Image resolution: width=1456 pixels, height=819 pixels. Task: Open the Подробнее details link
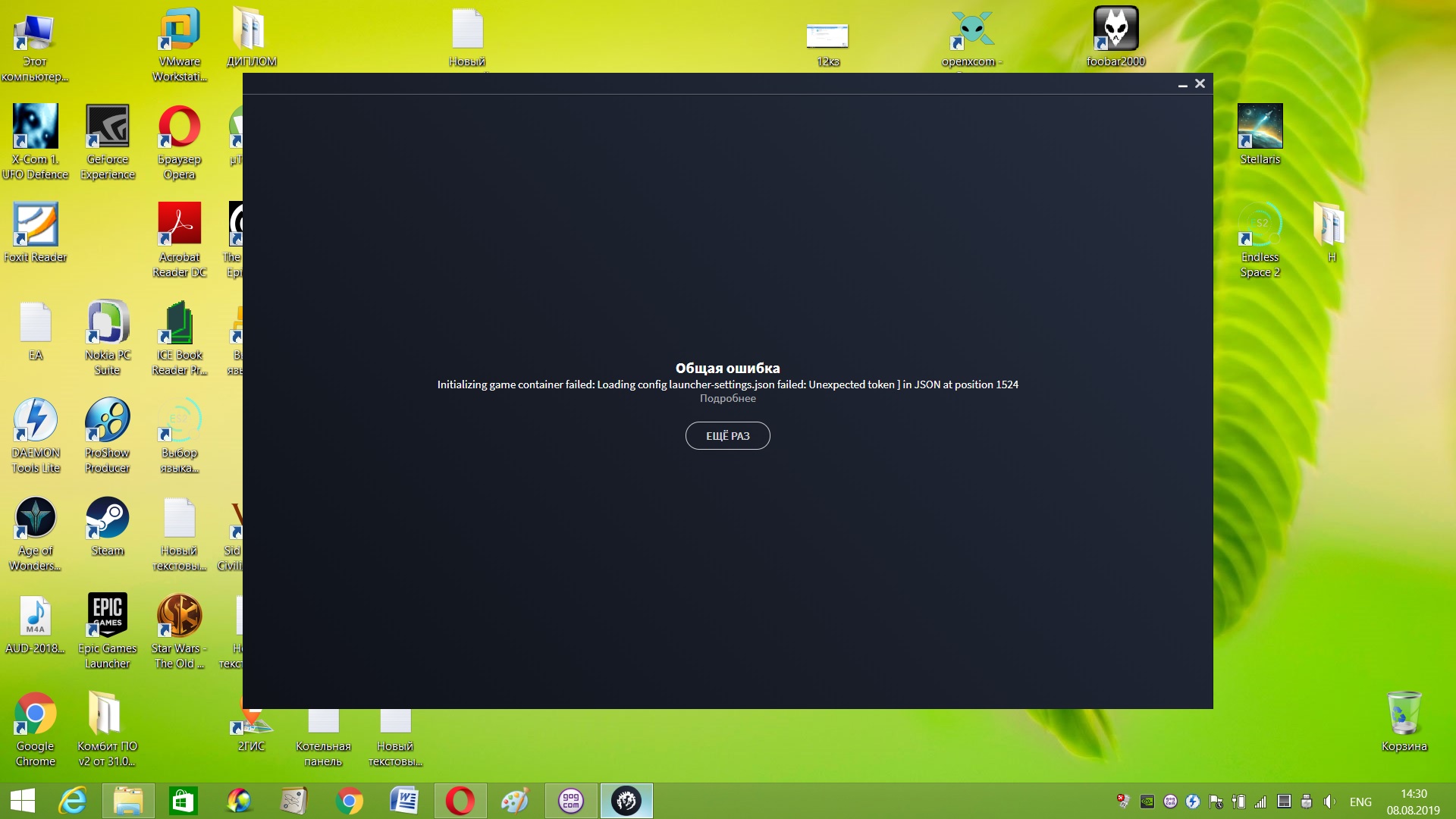point(727,399)
